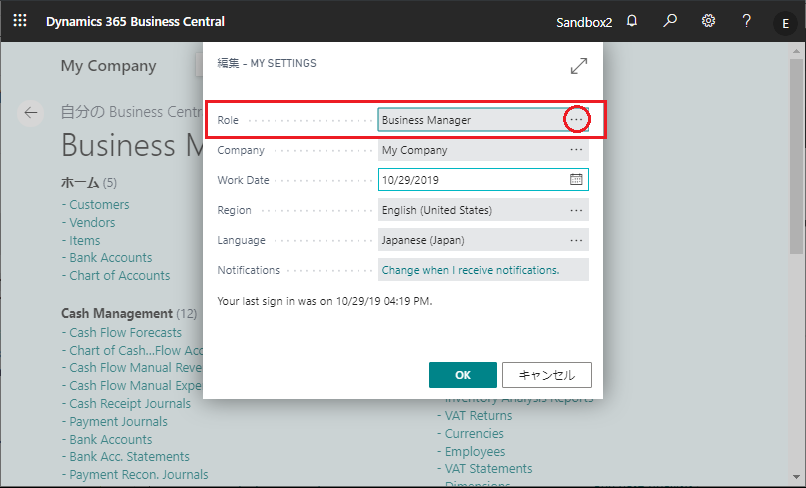Open the VAT Statements link
806x488 pixels.
click(x=488, y=468)
